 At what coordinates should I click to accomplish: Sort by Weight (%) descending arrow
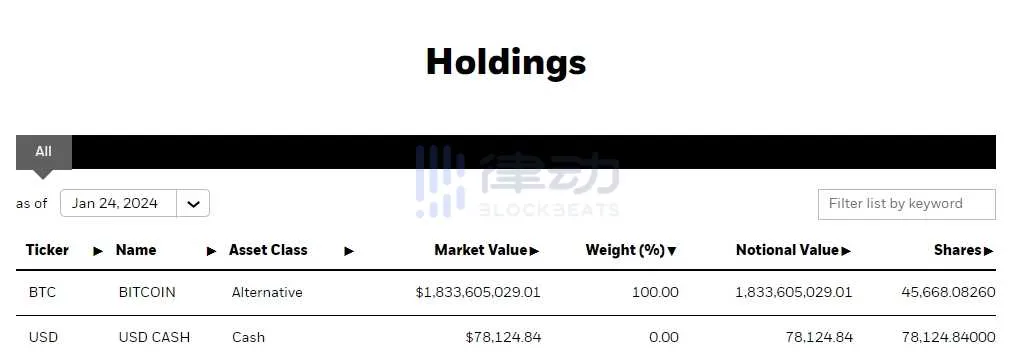coord(672,251)
